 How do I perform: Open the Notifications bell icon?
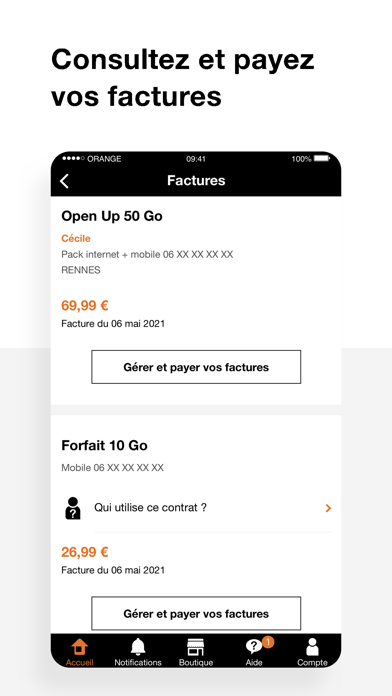pyautogui.click(x=138, y=647)
